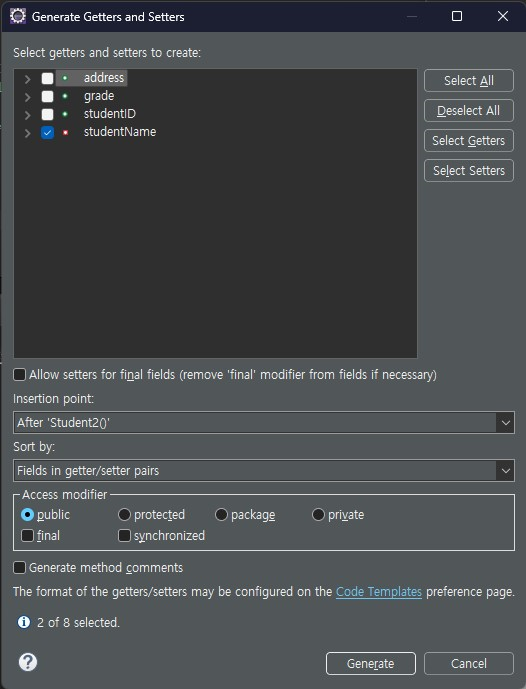Toggle the synchronized modifier checkbox
Screen dimensions: 526x689
(x=124, y=535)
